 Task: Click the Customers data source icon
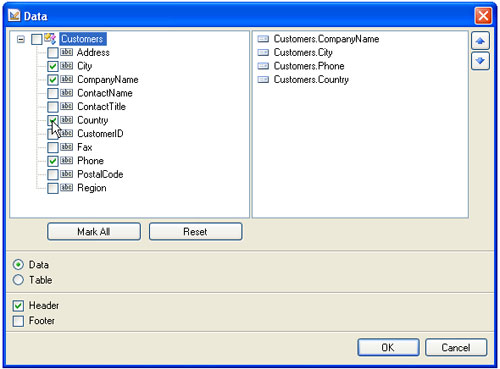tap(50, 39)
